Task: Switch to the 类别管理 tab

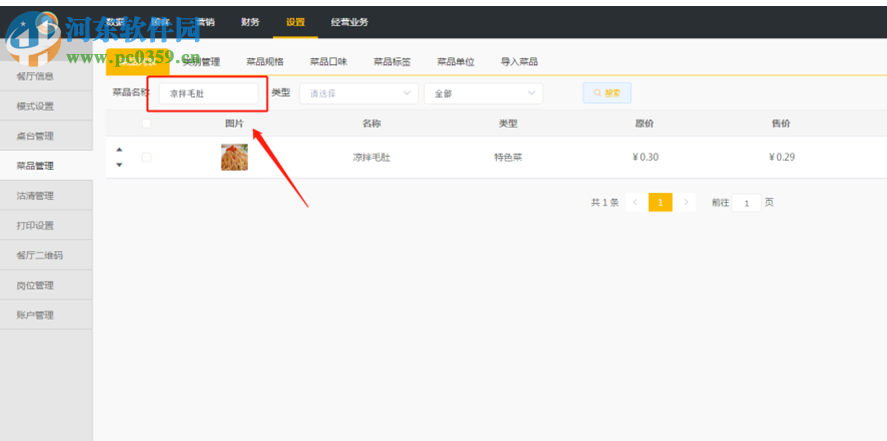Action: tap(201, 62)
